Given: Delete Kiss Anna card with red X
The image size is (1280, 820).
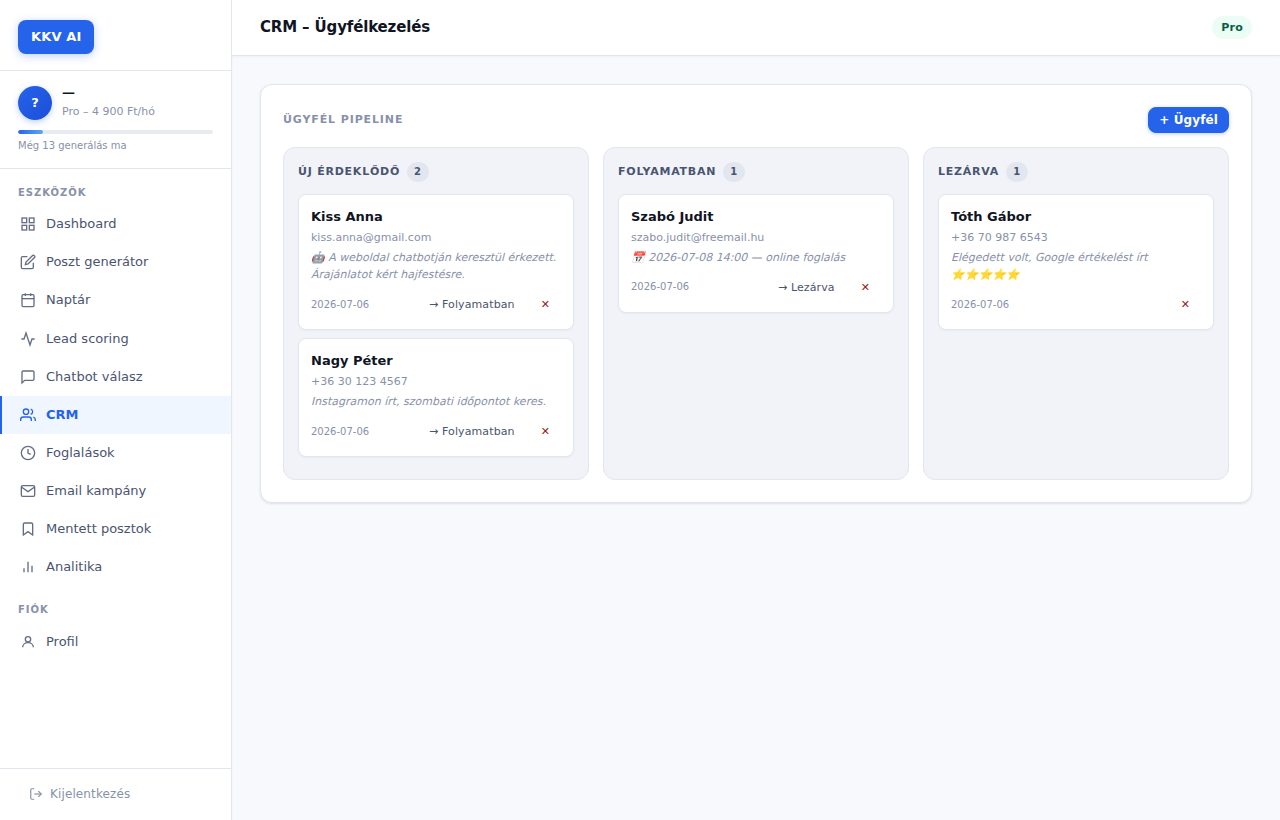Looking at the screenshot, I should 545,304.
